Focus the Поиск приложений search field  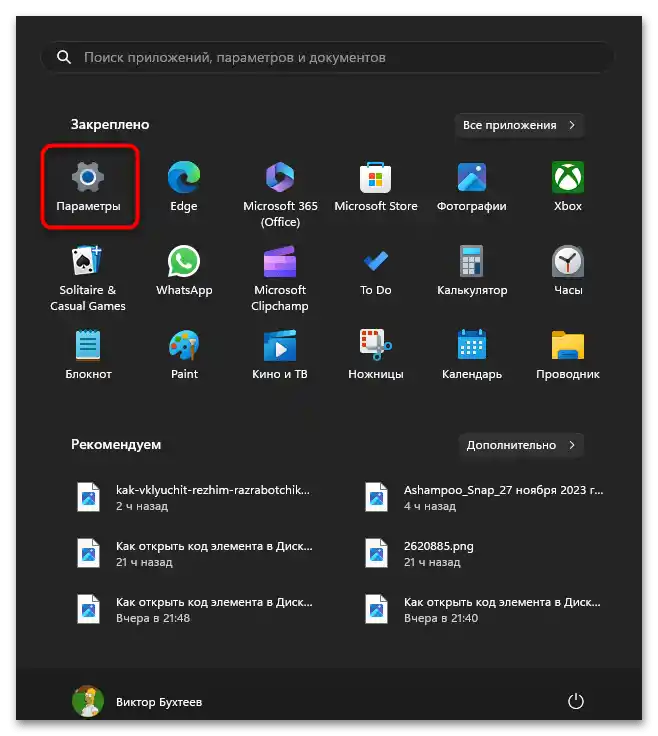pyautogui.click(x=328, y=57)
